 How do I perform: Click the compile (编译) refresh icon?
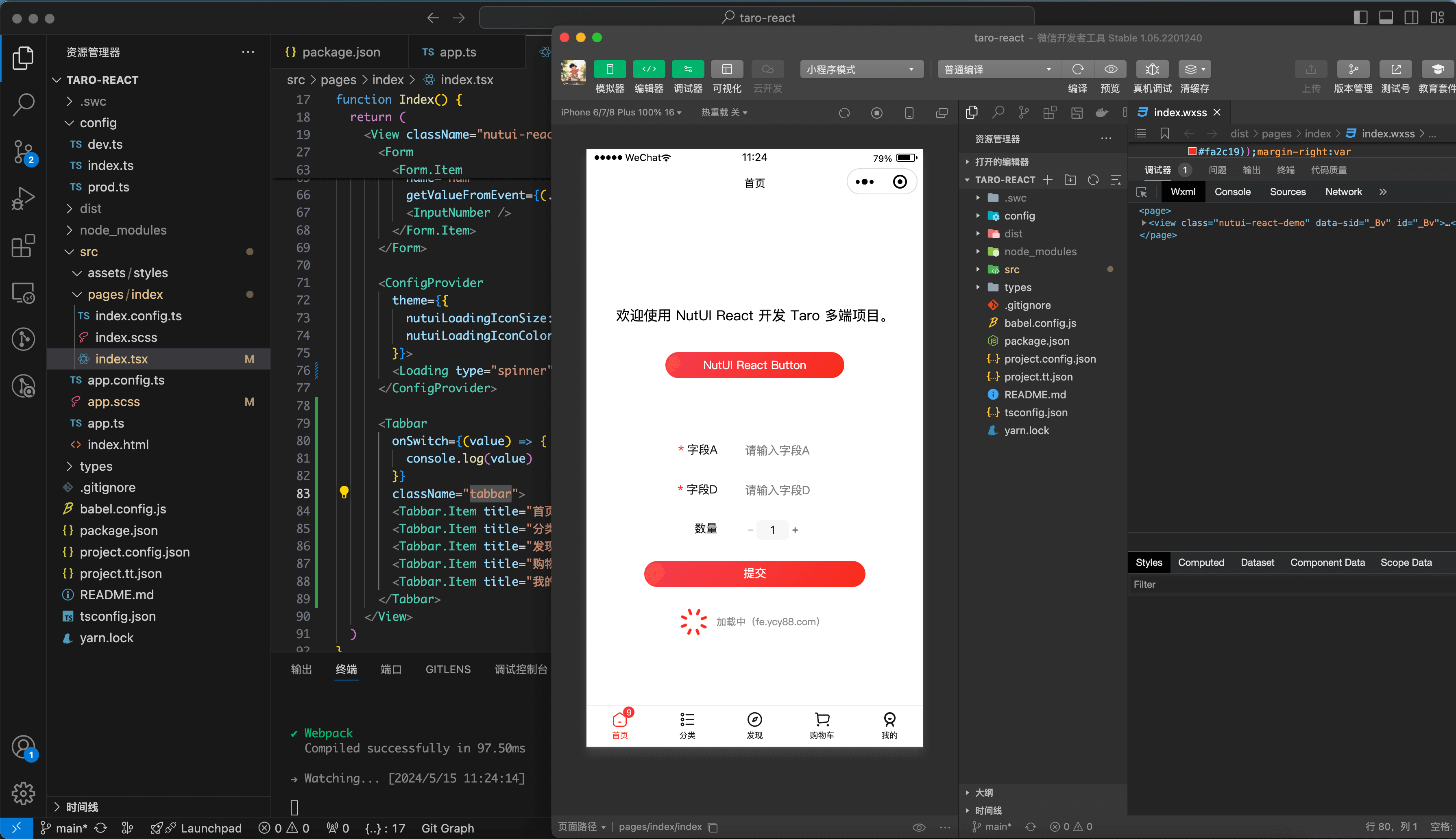[x=1077, y=69]
